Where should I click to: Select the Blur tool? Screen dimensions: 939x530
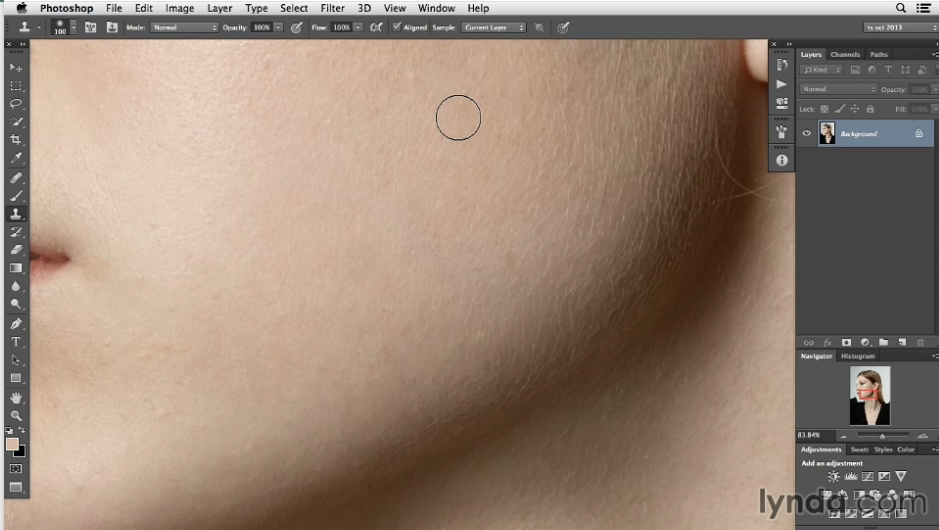[16, 286]
